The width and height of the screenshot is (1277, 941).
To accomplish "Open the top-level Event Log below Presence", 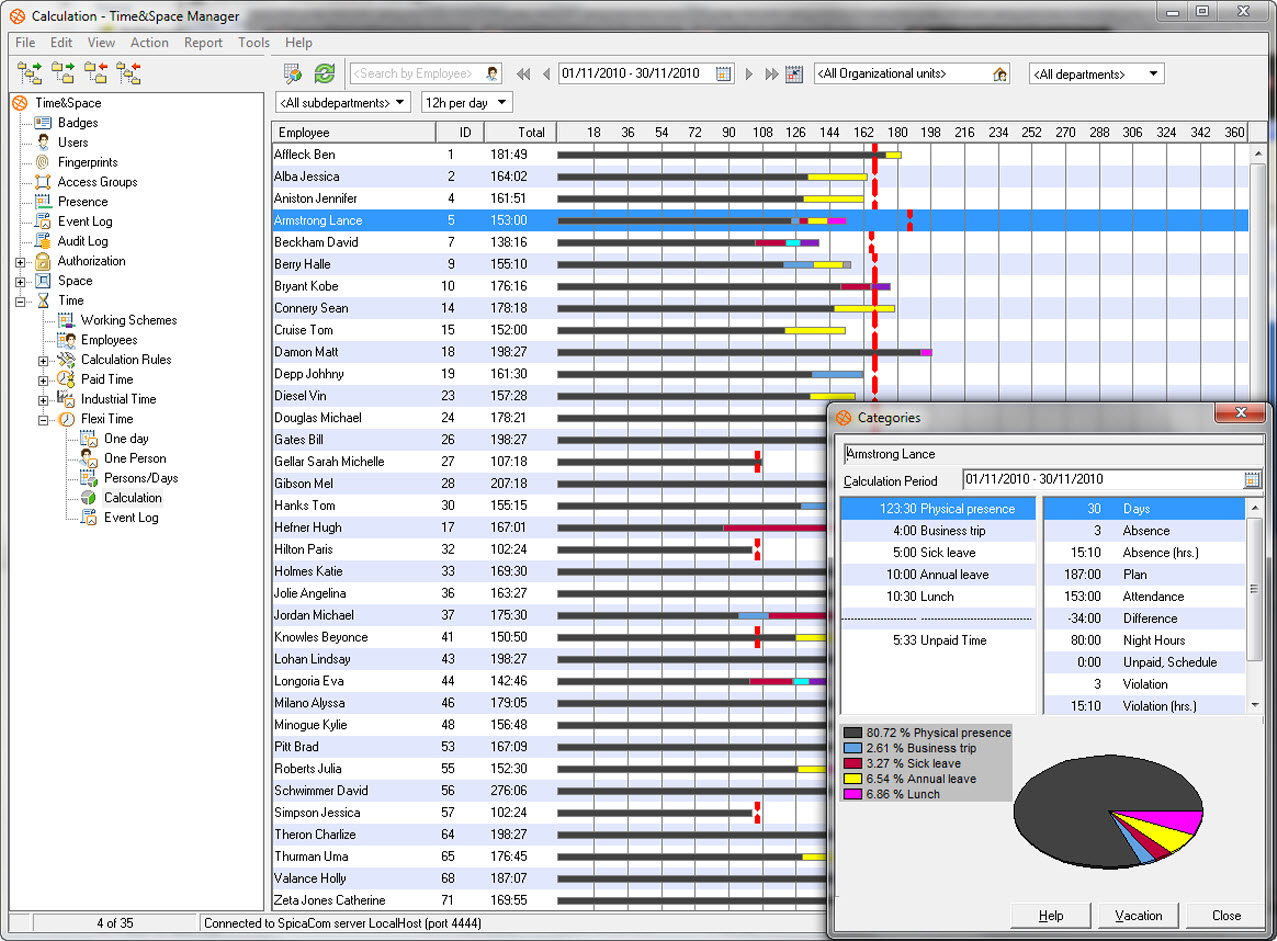I will 85,221.
